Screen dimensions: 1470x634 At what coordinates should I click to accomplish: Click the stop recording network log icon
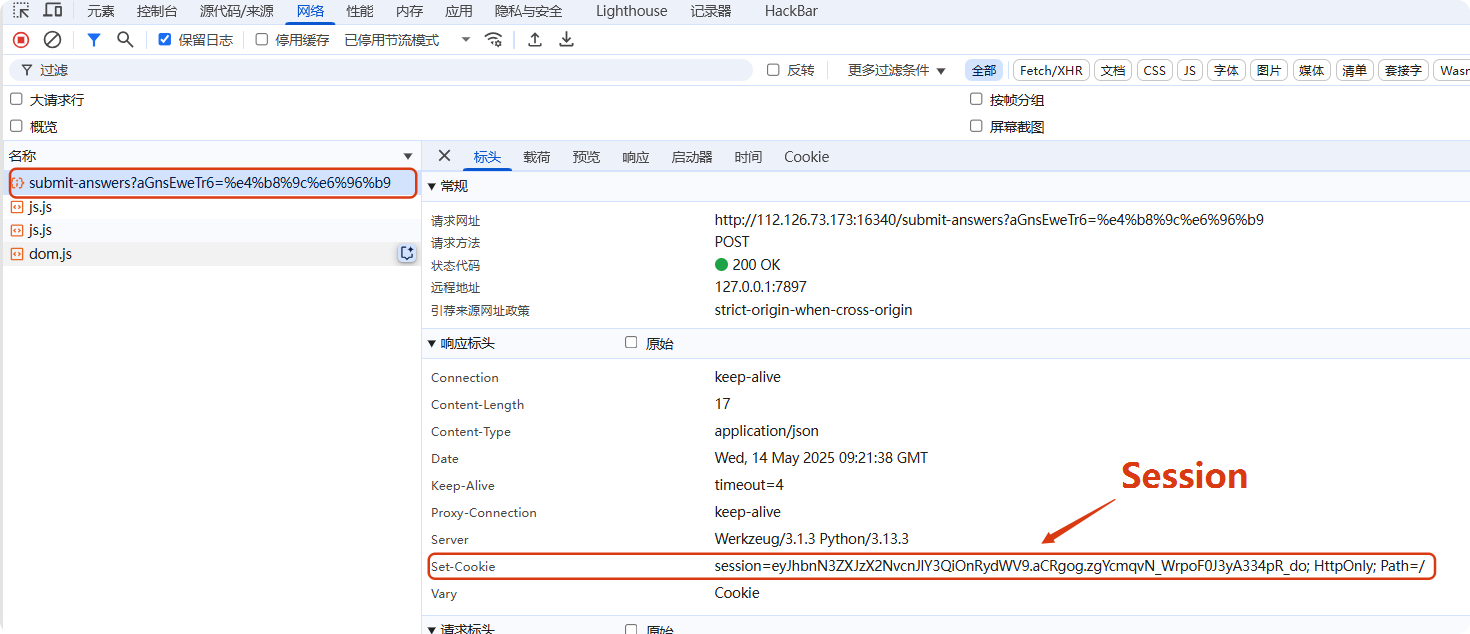point(21,40)
